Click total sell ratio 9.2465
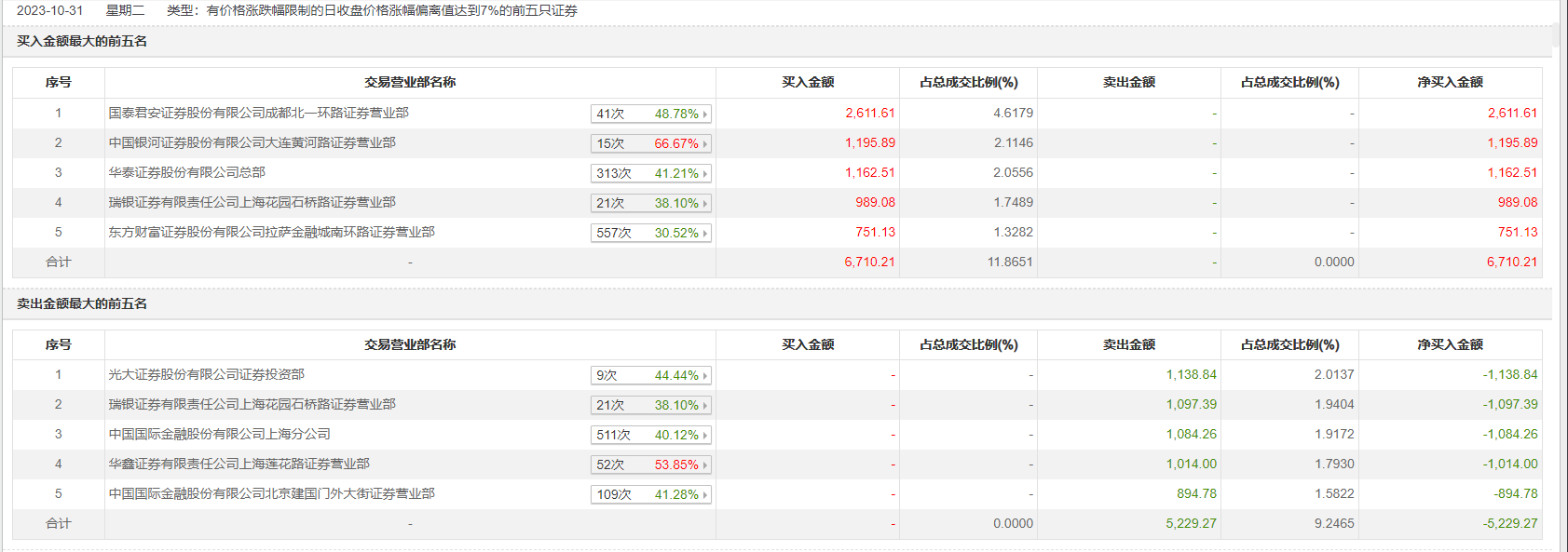Viewport: 1568px width, 552px height. coord(1334,523)
